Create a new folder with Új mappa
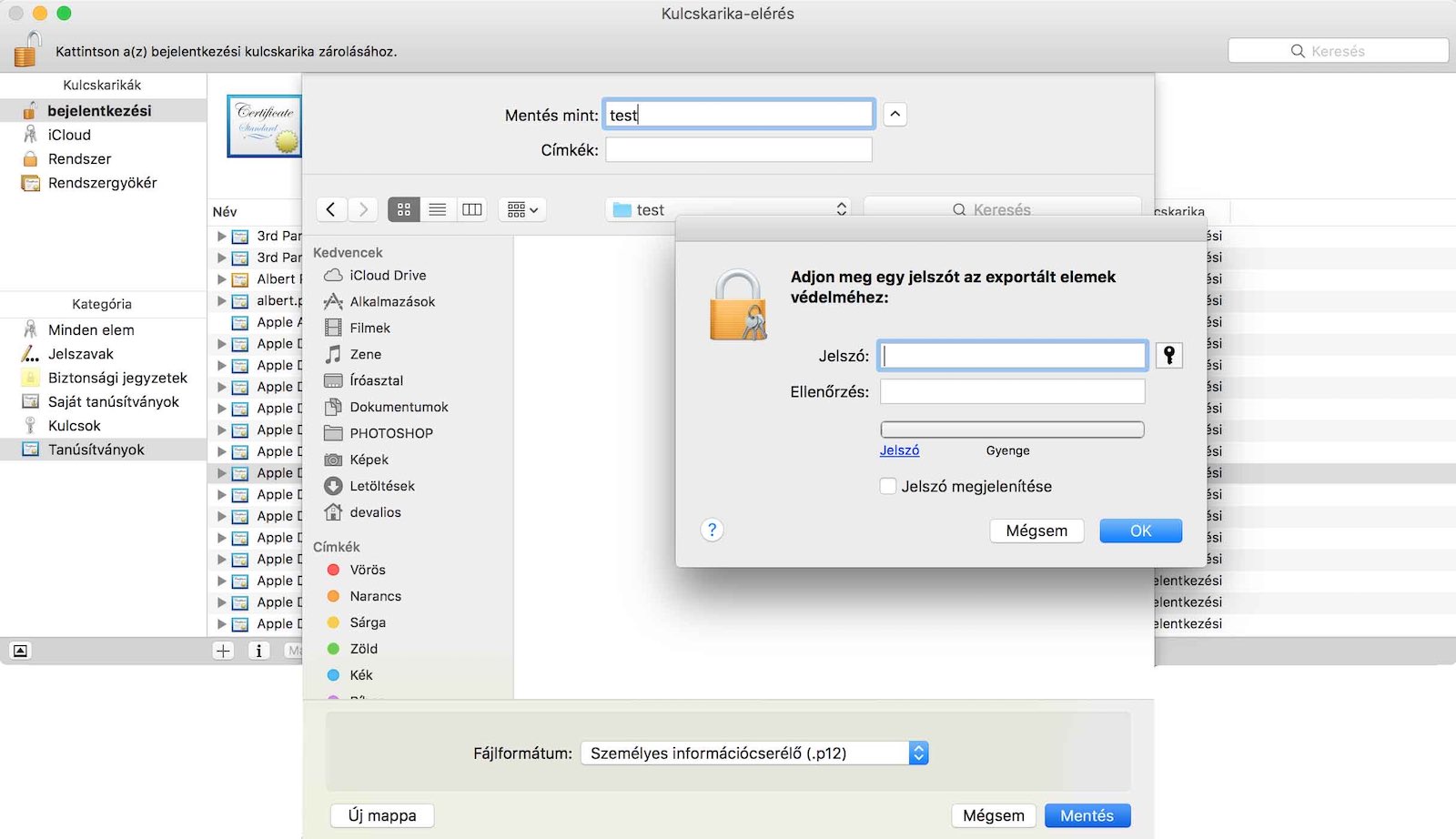 381,814
